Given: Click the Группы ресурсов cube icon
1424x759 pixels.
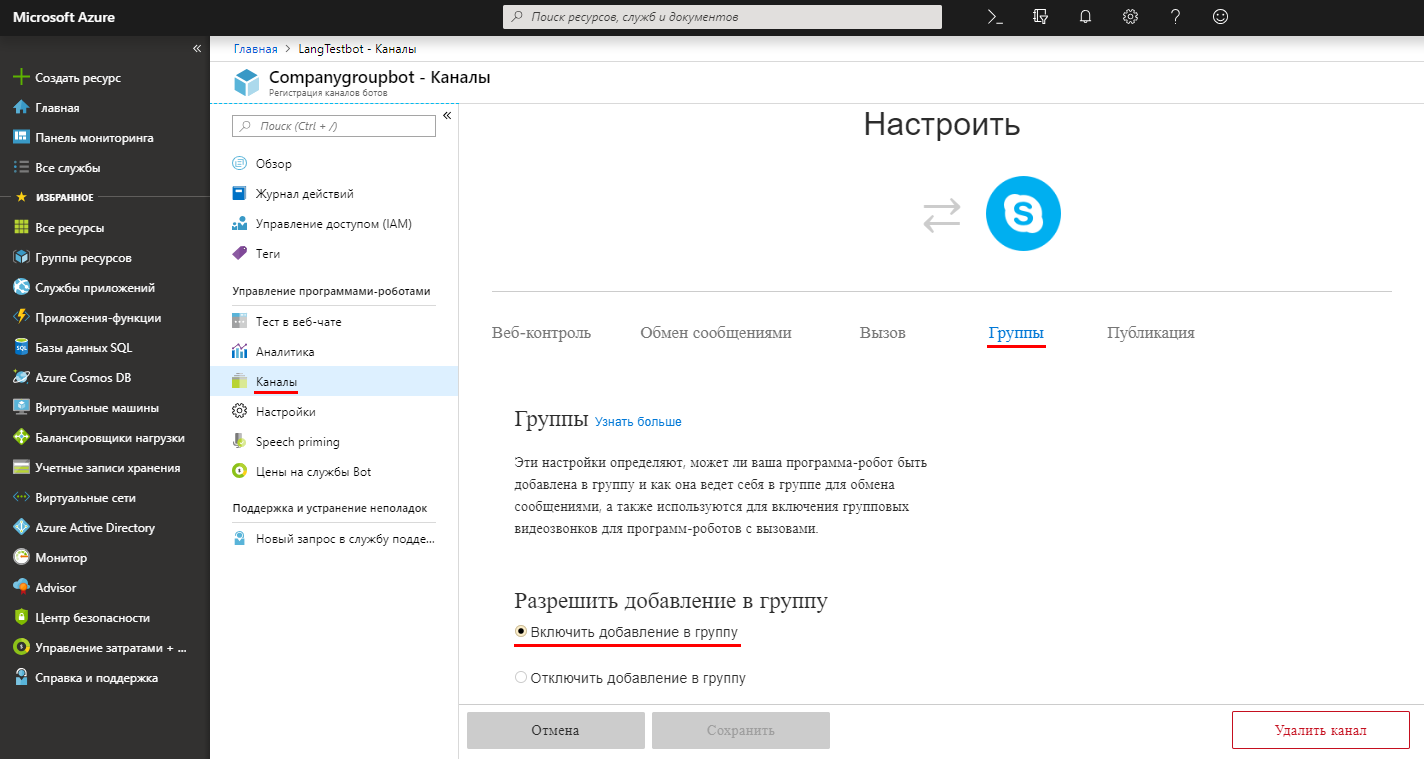Looking at the screenshot, I should pos(20,258).
